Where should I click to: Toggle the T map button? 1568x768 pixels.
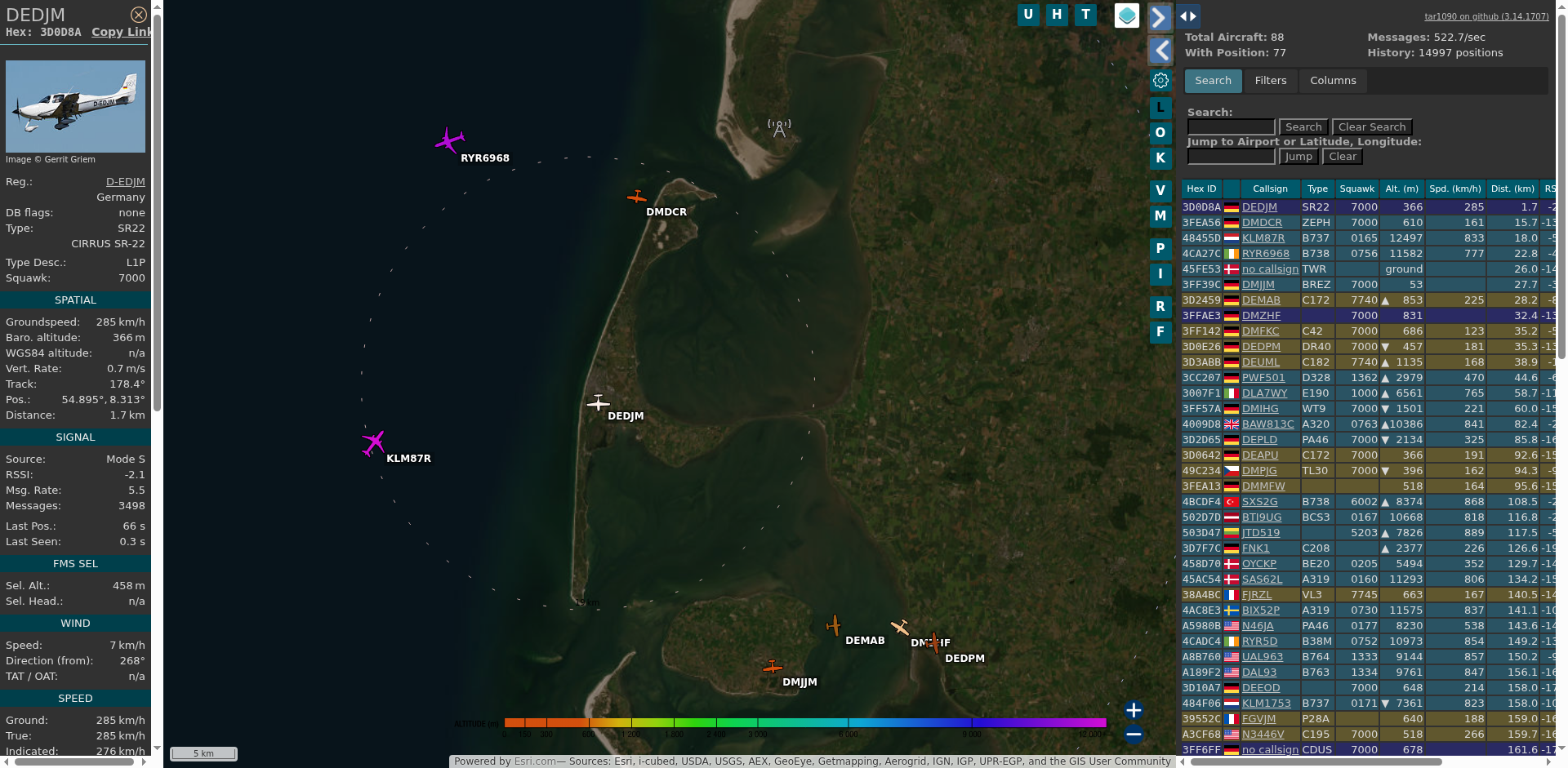pos(1085,15)
